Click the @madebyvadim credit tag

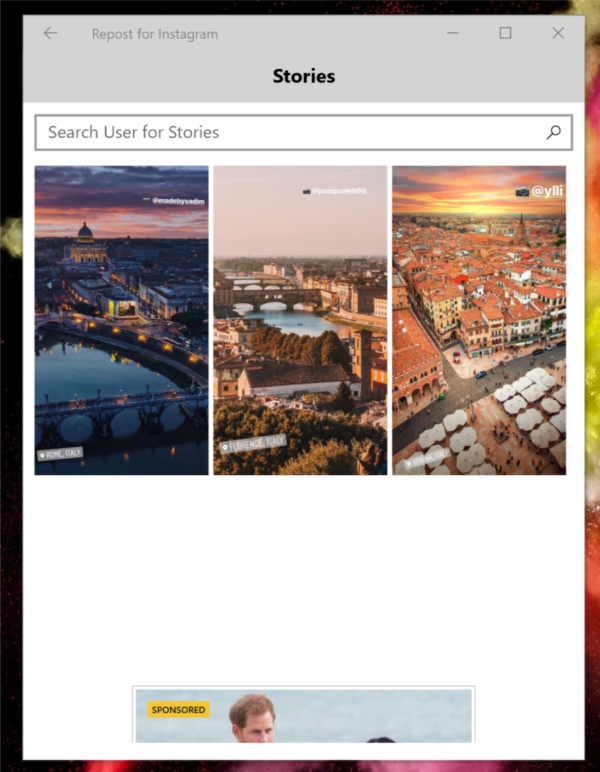pos(174,201)
